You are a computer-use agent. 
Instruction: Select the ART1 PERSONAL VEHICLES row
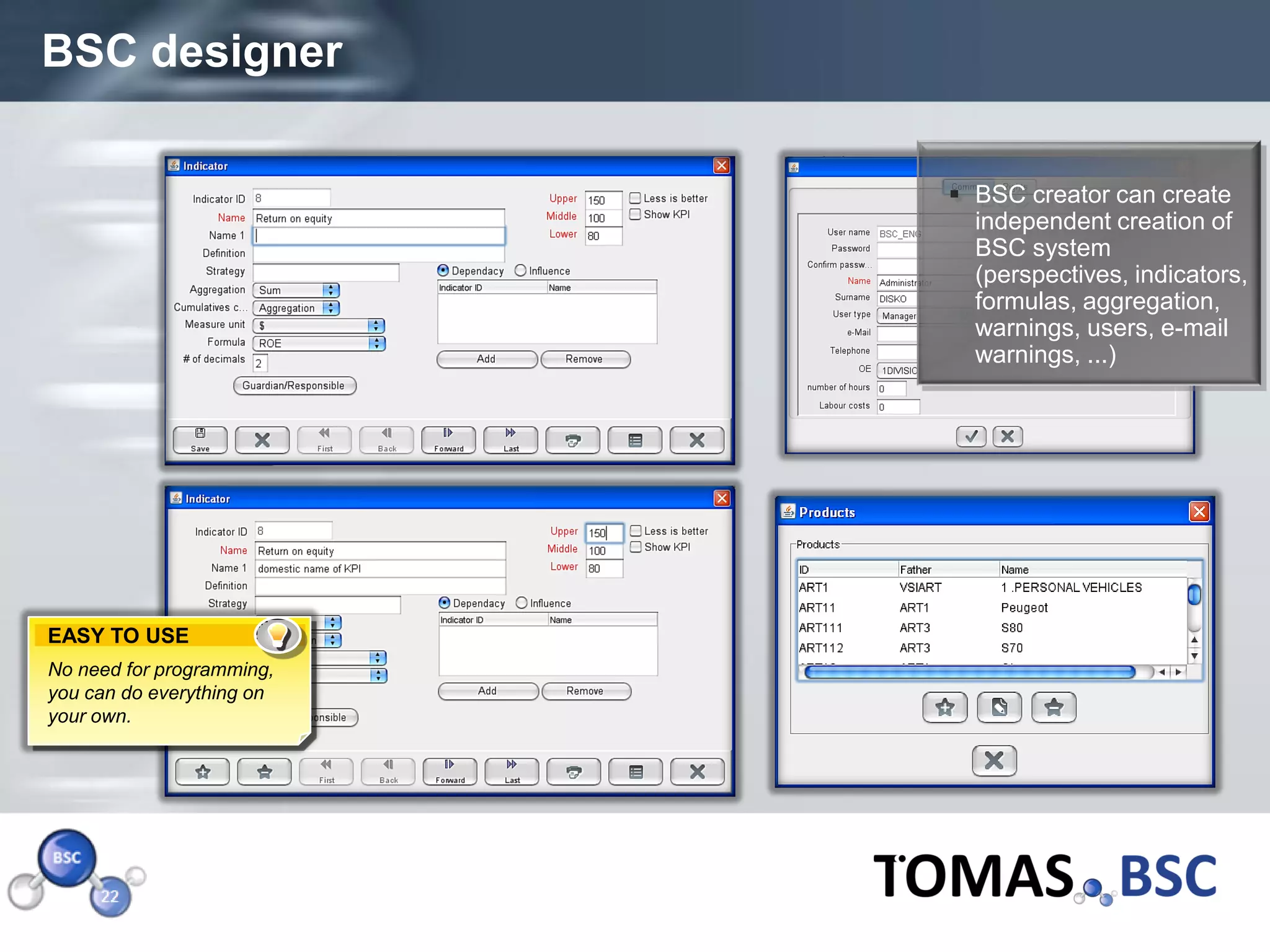coord(992,588)
